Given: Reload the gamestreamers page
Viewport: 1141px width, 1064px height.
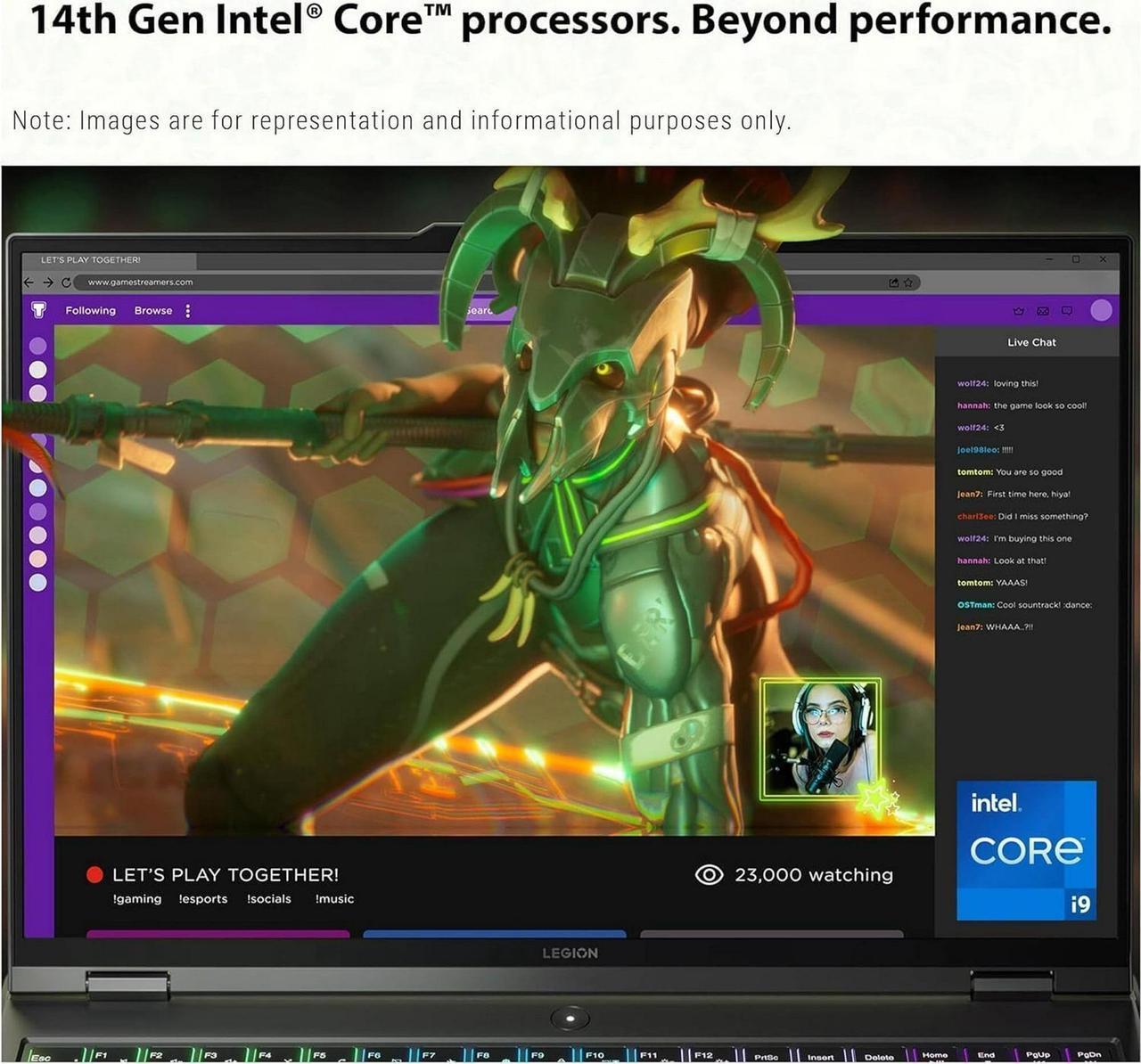Looking at the screenshot, I should [66, 282].
